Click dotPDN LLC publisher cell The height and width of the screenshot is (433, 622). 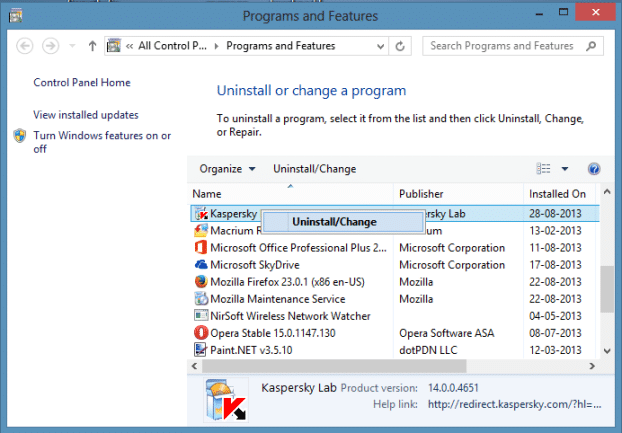click(x=428, y=350)
